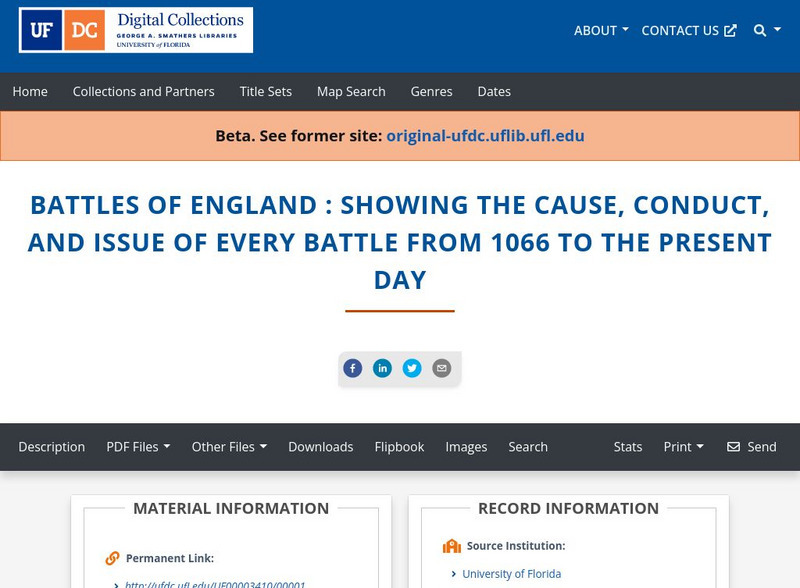Expand the ABOUT dropdown menu

coord(601,31)
